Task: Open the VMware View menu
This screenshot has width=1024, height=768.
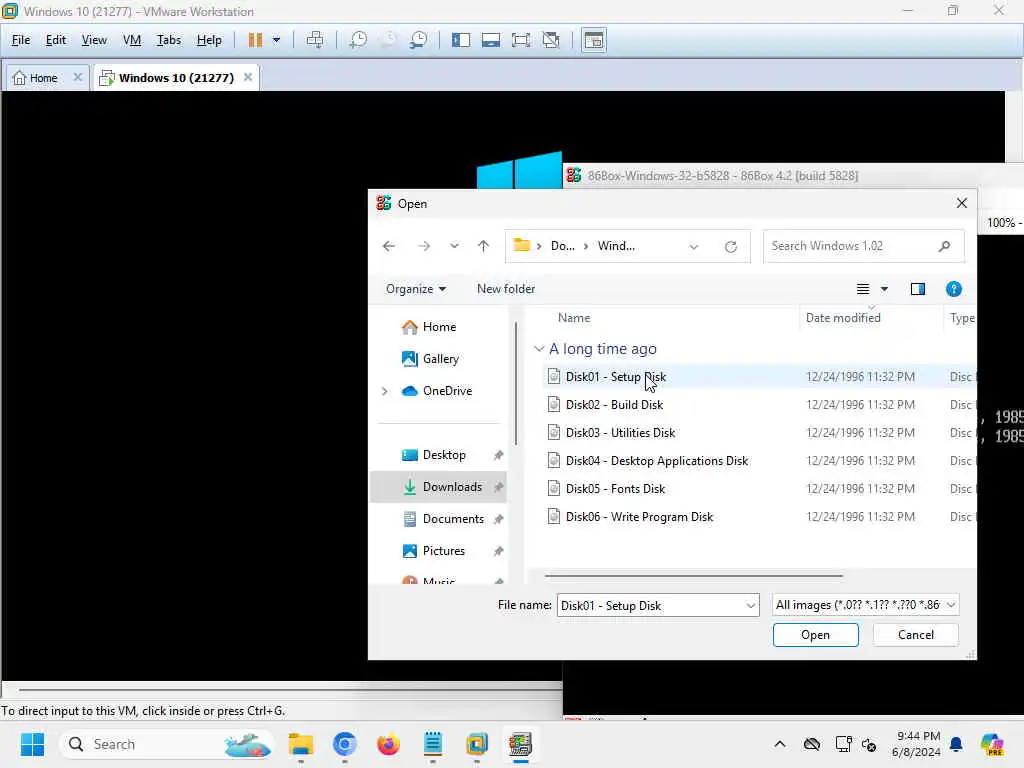Action: (x=94, y=40)
